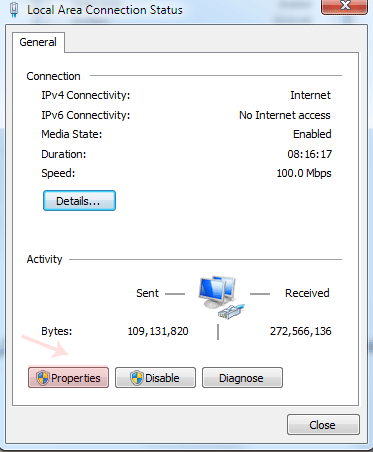Viewport: 373px width, 452px height.
Task: Click the Speed value 100.0 Mbps
Action: (x=304, y=173)
